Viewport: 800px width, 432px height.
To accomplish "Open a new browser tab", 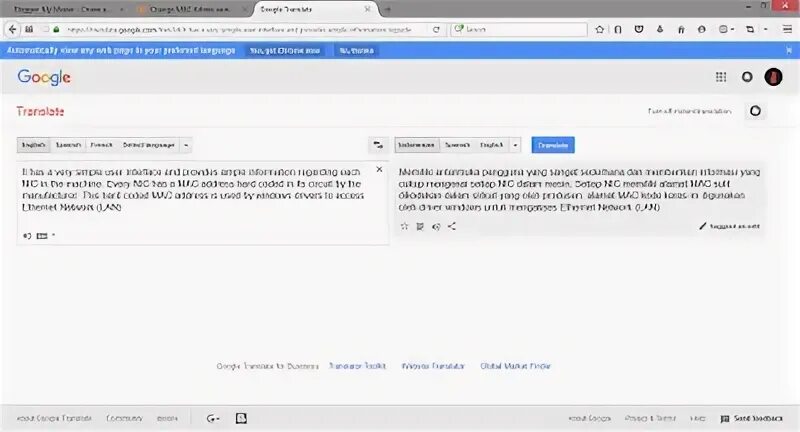I will tap(388, 9).
